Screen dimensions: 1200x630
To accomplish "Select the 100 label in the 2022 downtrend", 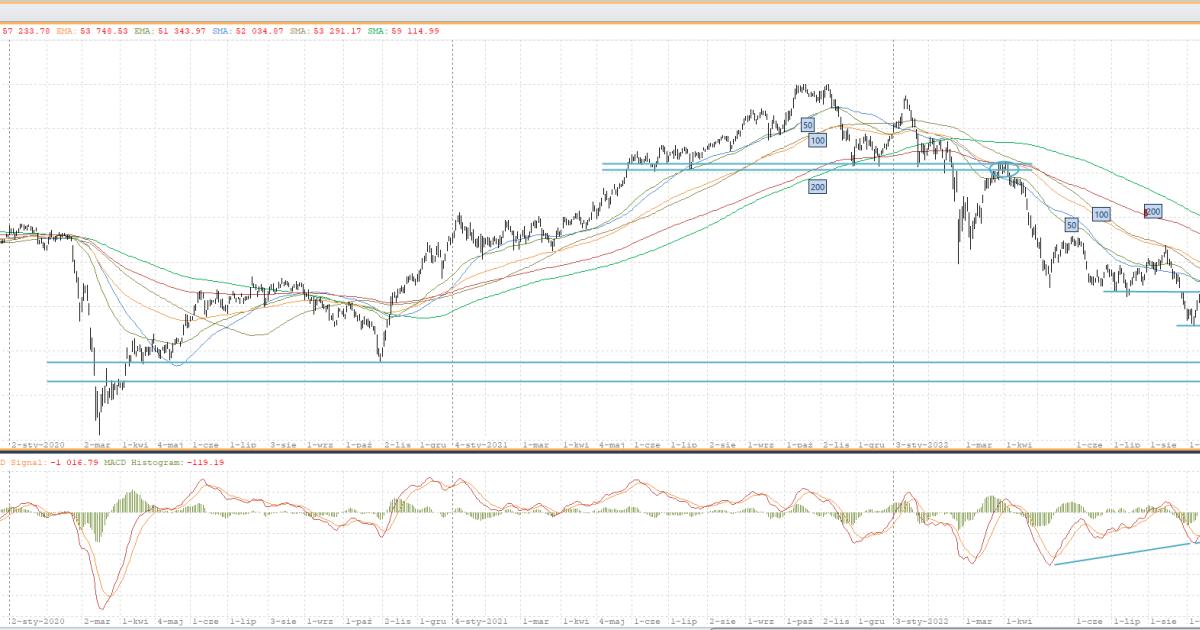I will [x=1101, y=214].
